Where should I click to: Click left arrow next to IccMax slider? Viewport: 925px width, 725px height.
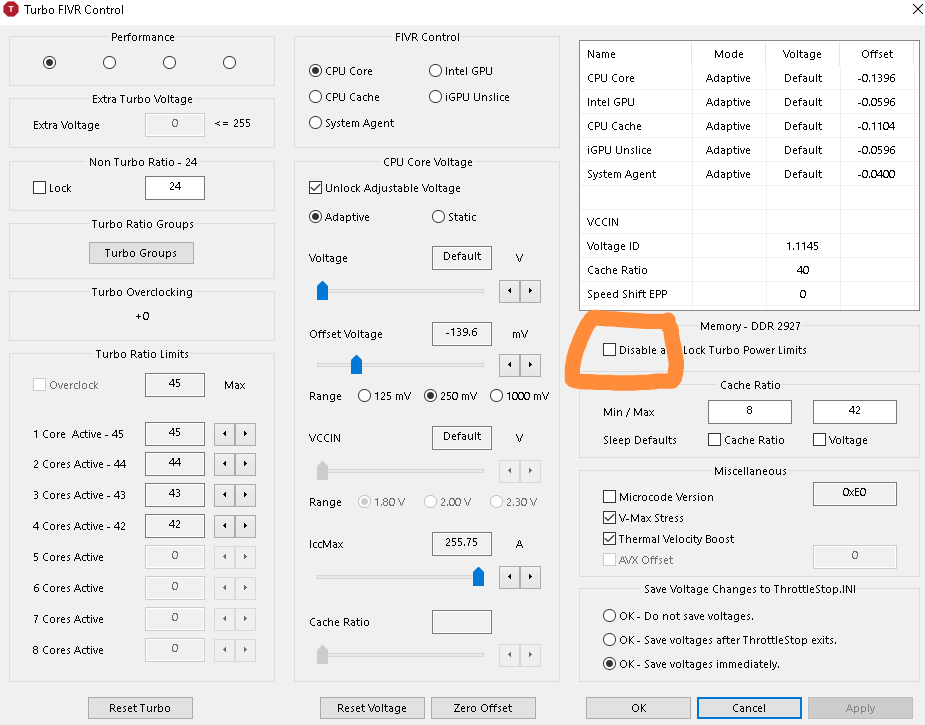click(510, 578)
